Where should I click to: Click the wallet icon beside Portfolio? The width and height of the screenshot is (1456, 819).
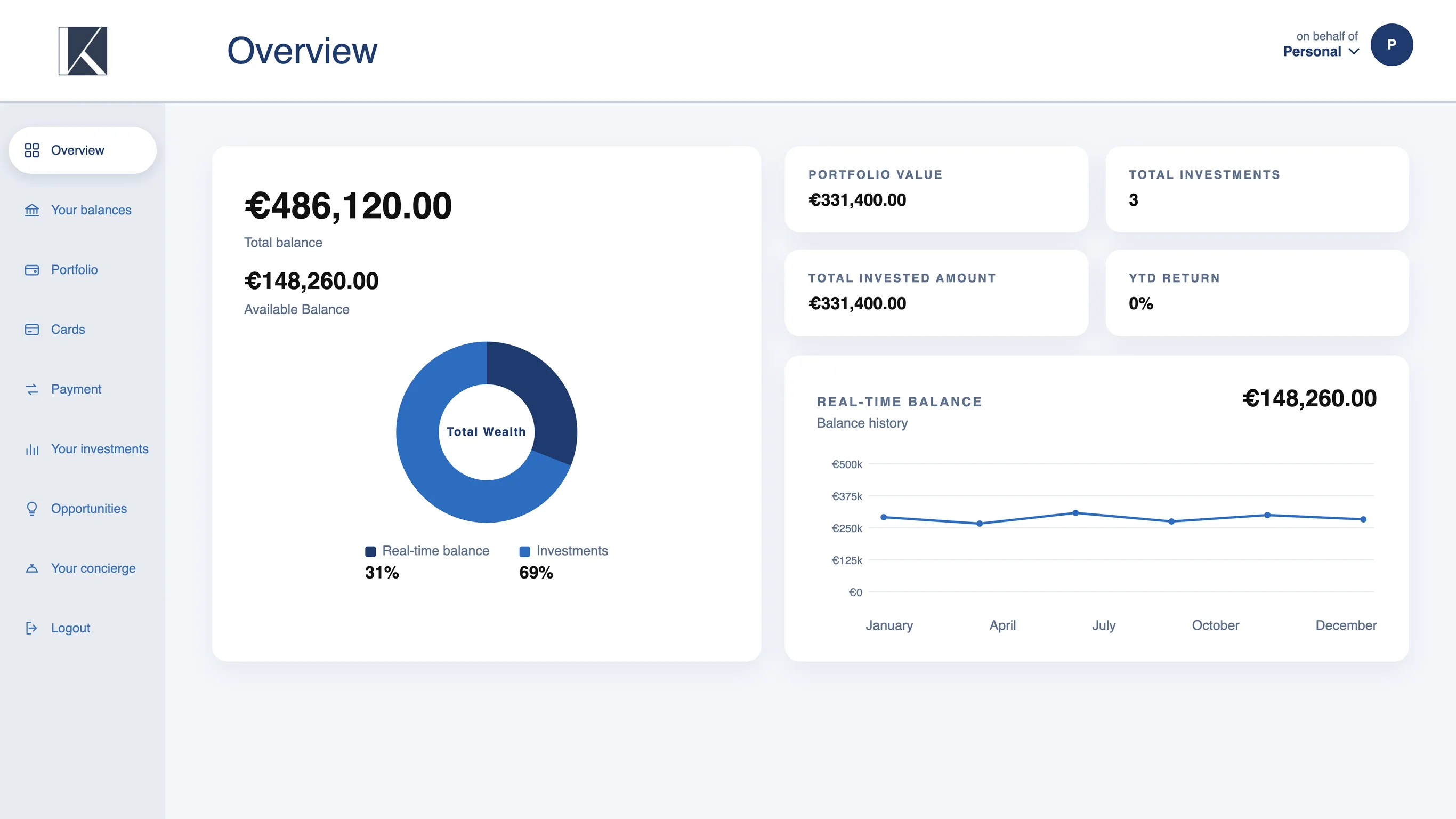(31, 270)
